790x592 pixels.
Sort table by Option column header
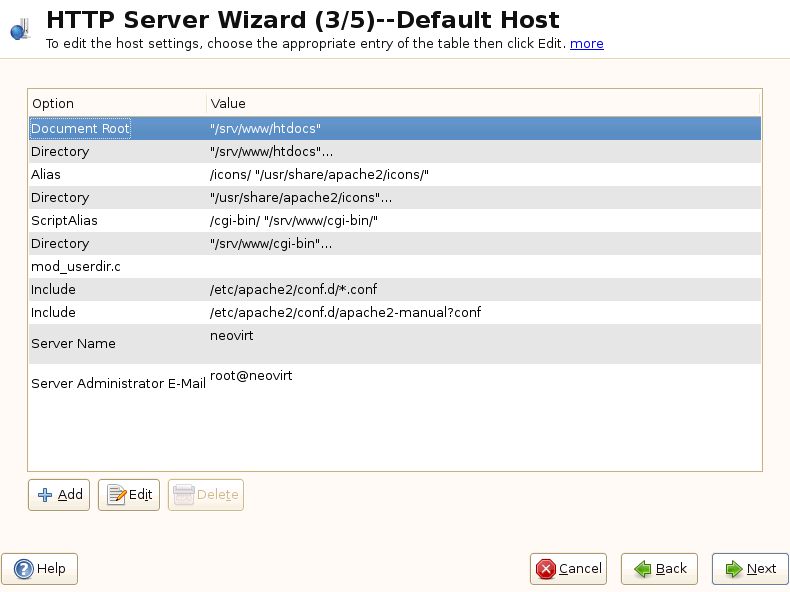click(116, 104)
